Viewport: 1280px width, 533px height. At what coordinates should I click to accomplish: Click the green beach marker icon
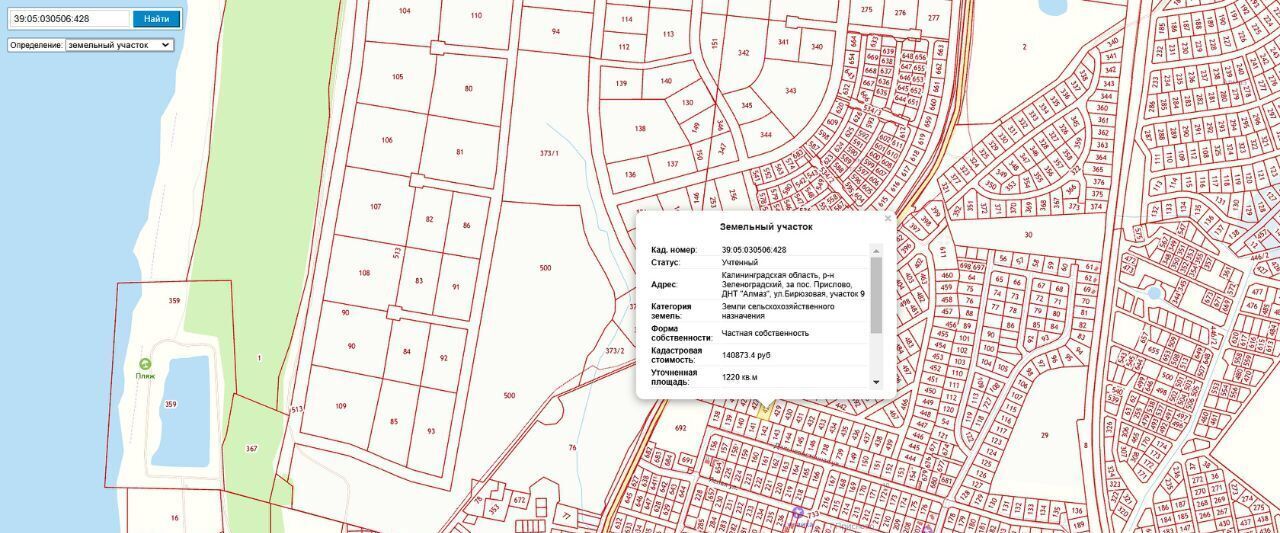pos(146,364)
